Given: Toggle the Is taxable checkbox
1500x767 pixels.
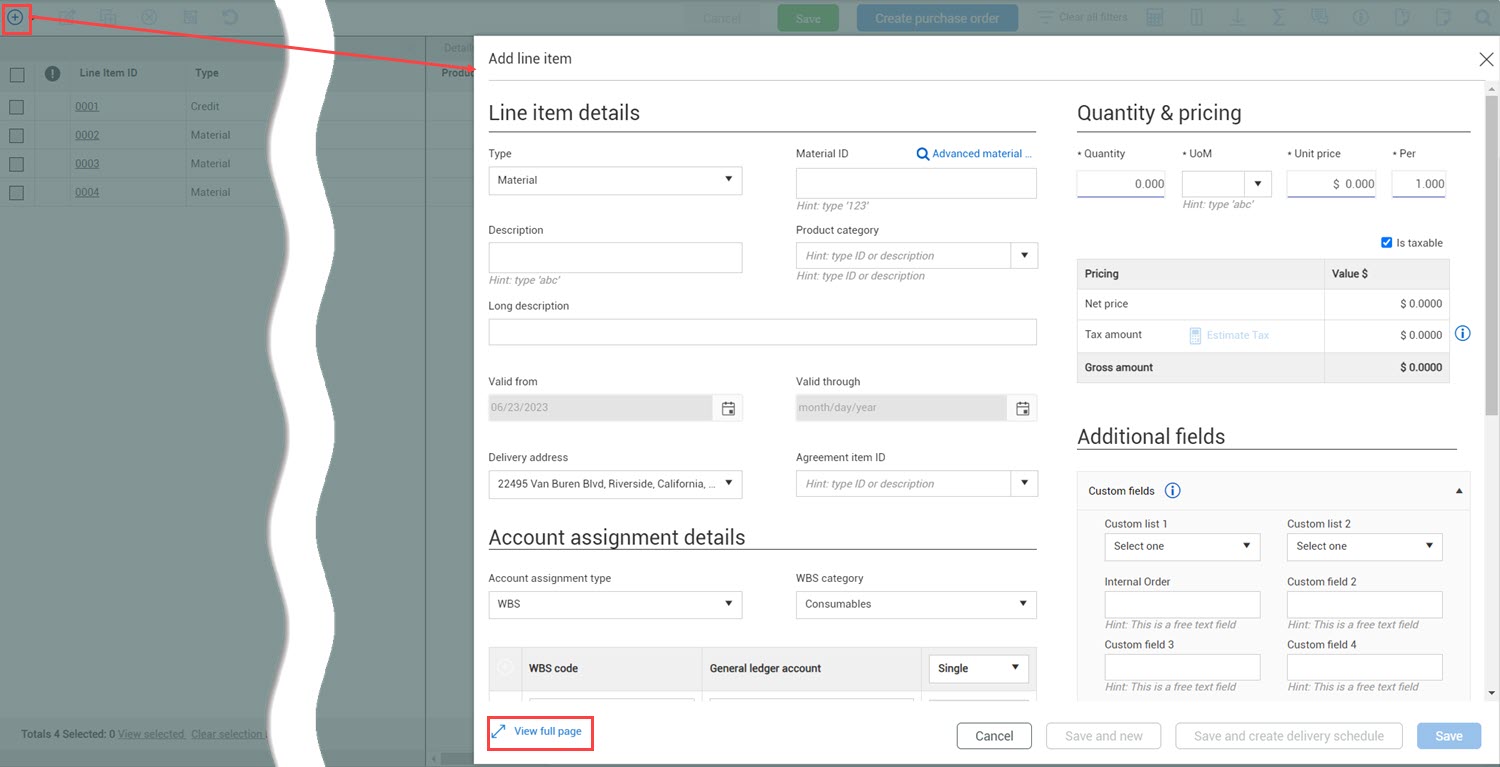Looking at the screenshot, I should tap(1386, 242).
